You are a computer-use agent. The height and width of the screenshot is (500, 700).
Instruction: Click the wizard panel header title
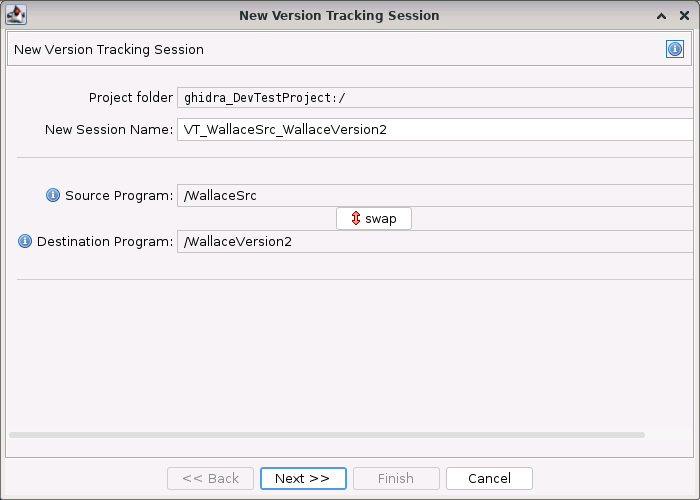(109, 50)
